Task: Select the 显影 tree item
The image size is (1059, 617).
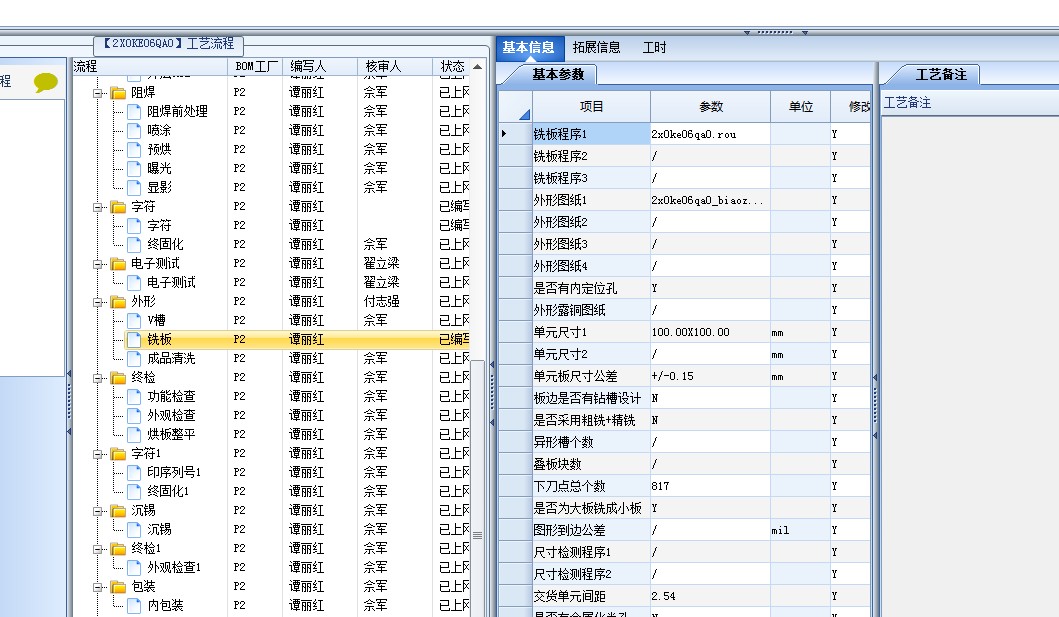Action: [x=159, y=188]
